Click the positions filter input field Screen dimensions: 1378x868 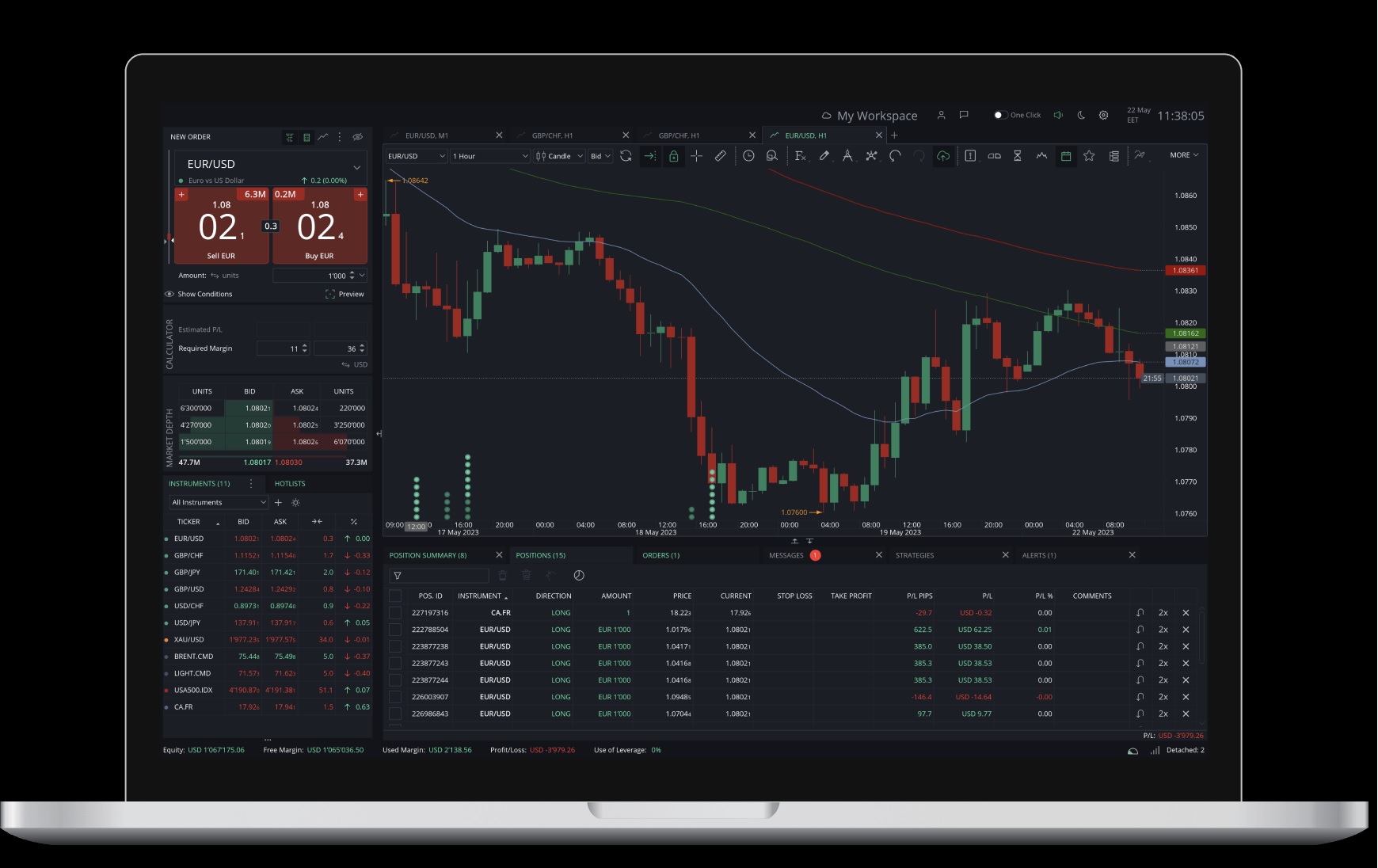tap(439, 576)
